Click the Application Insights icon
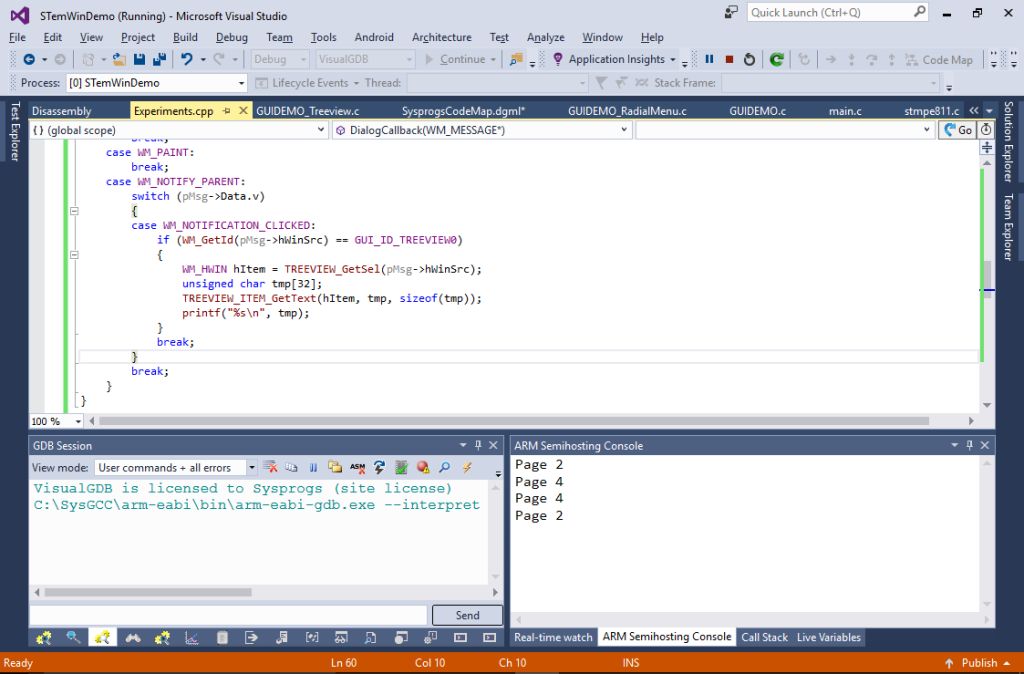1024x674 pixels. (x=557, y=60)
